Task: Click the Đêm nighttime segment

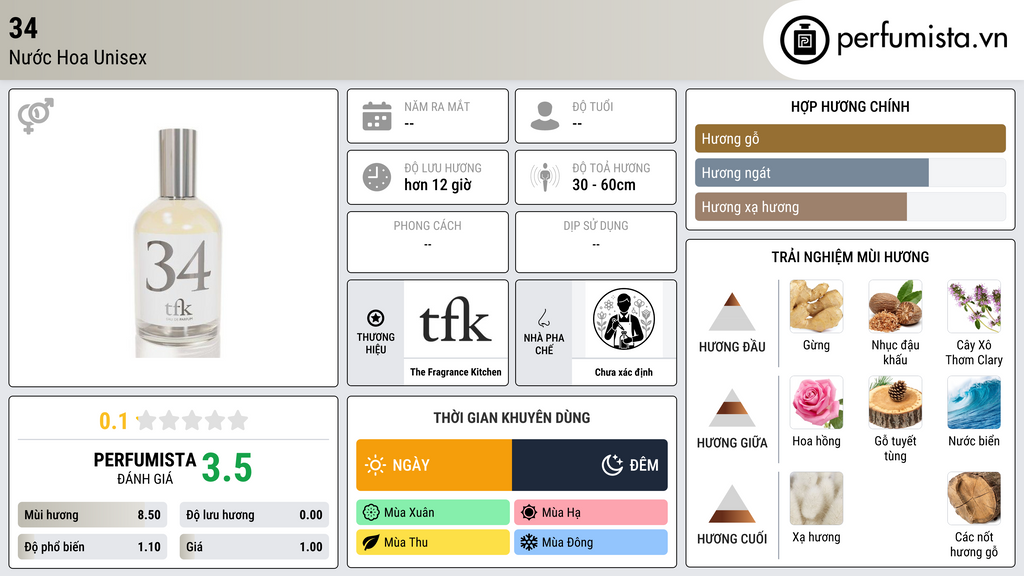Action: [x=590, y=465]
